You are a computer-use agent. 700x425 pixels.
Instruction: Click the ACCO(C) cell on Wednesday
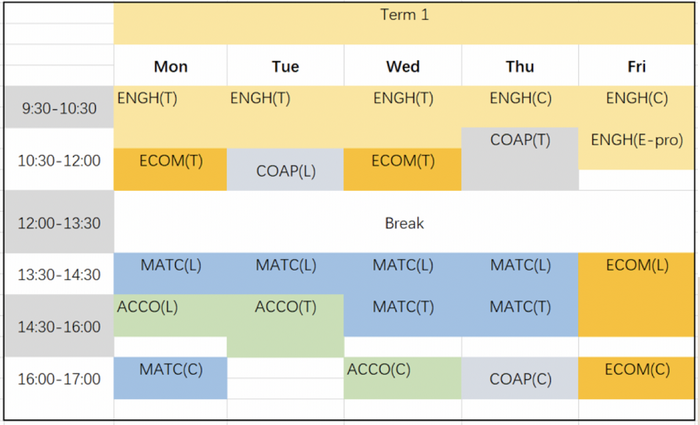[403, 378]
